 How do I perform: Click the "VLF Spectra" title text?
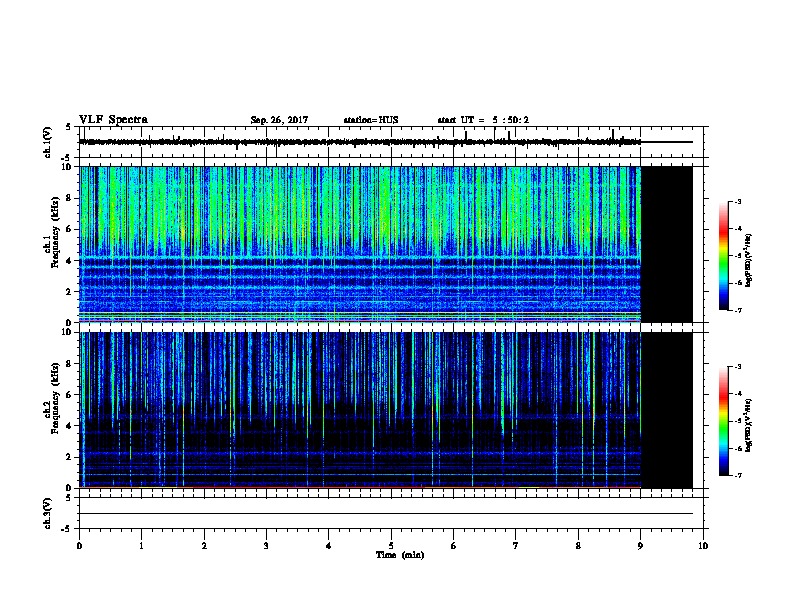tap(113, 120)
